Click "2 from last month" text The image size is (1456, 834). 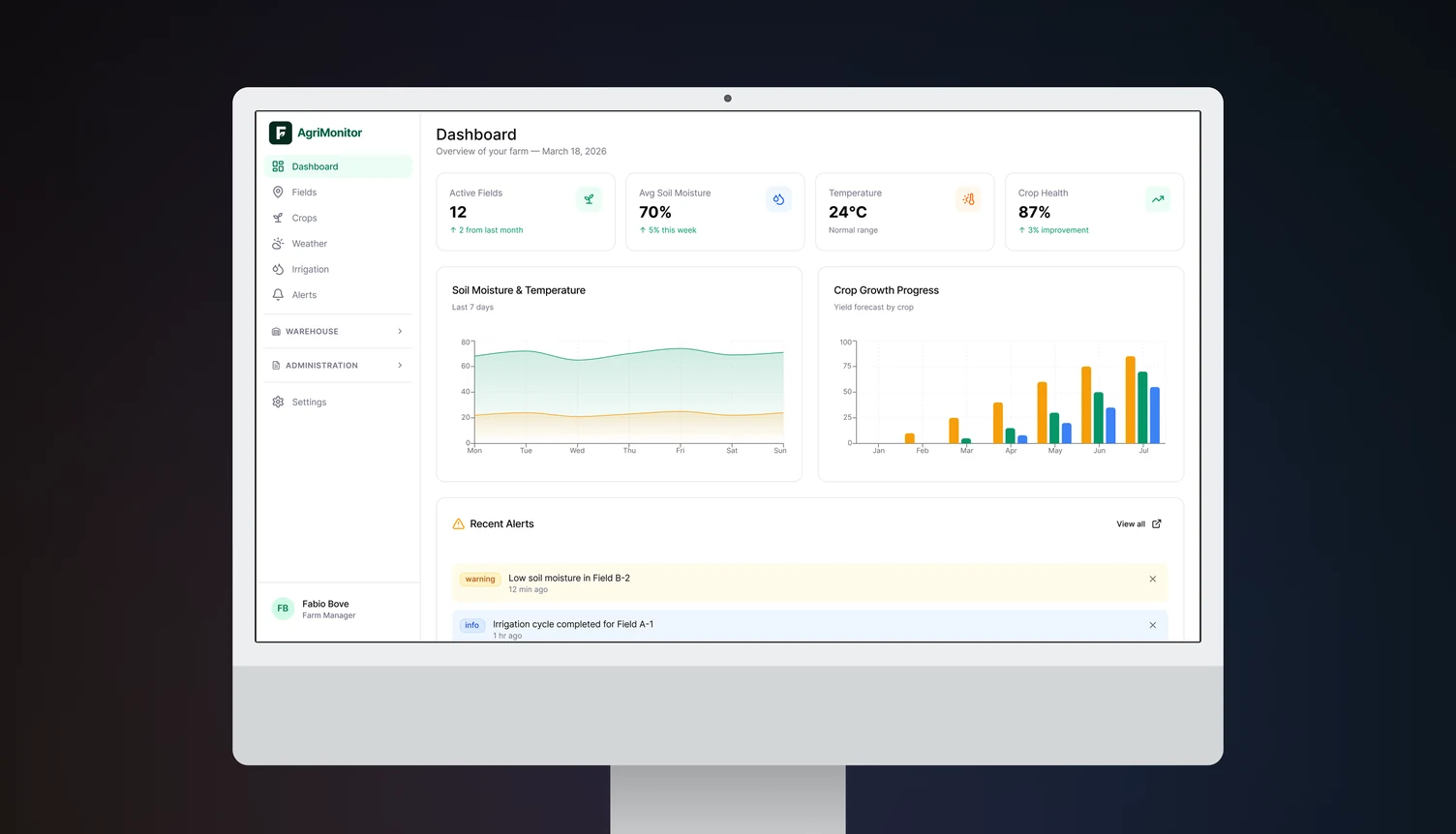[x=491, y=230]
